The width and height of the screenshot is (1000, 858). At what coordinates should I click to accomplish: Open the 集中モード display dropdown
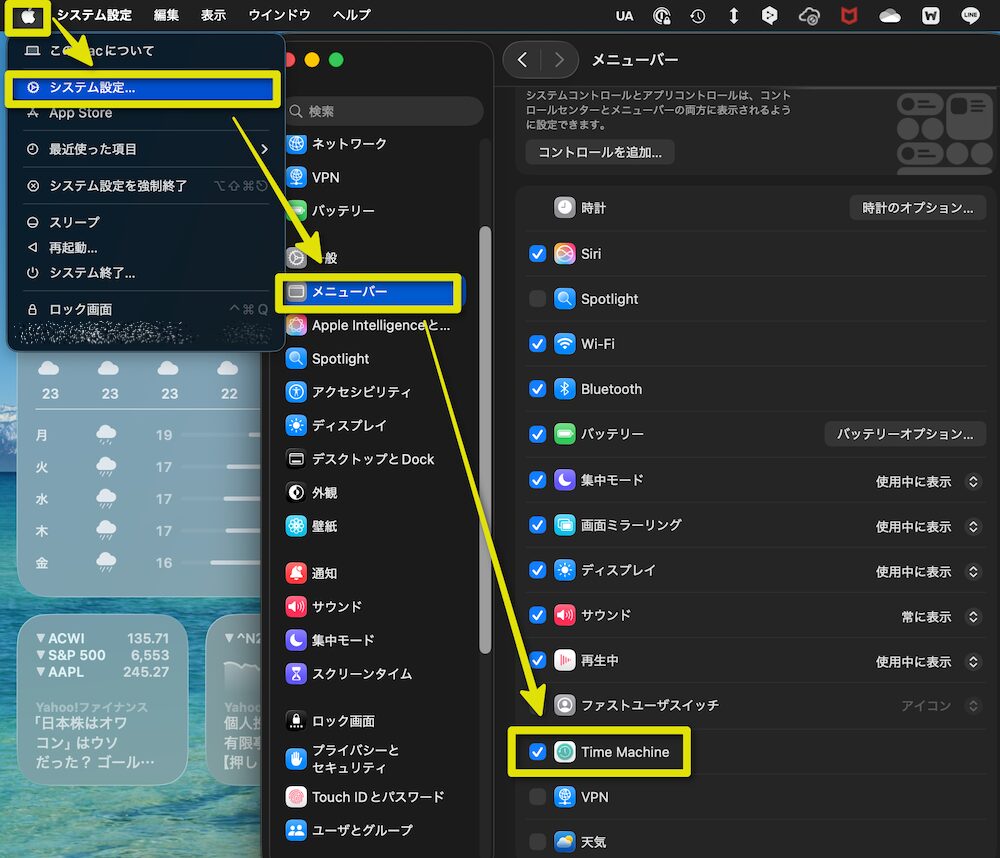(x=972, y=481)
